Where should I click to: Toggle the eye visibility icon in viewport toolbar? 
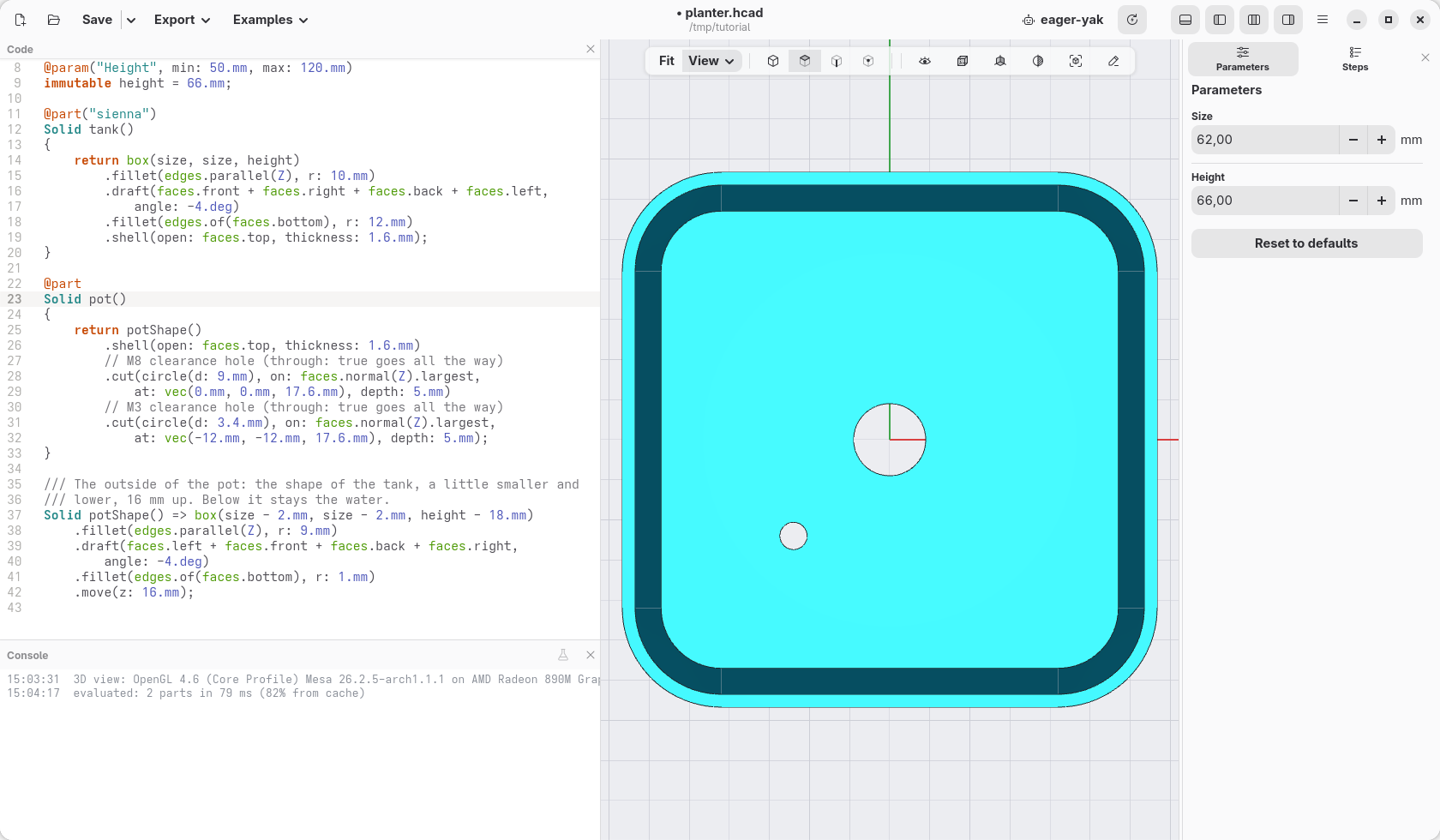(x=925, y=61)
